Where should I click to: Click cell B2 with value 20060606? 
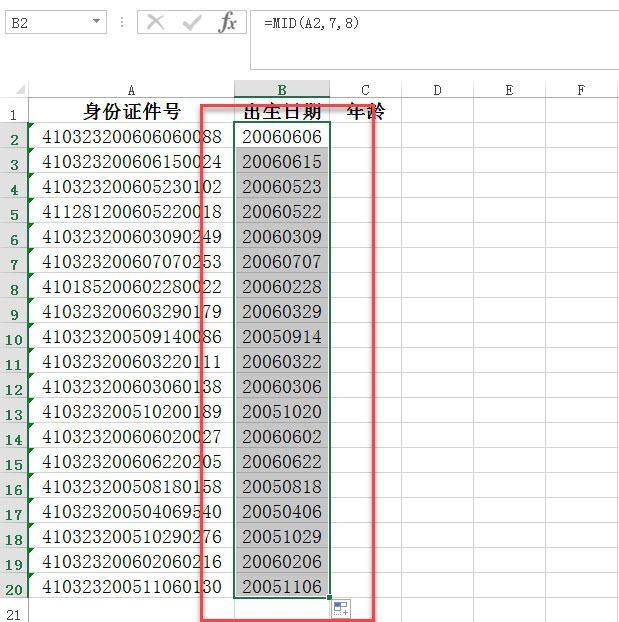(x=282, y=136)
